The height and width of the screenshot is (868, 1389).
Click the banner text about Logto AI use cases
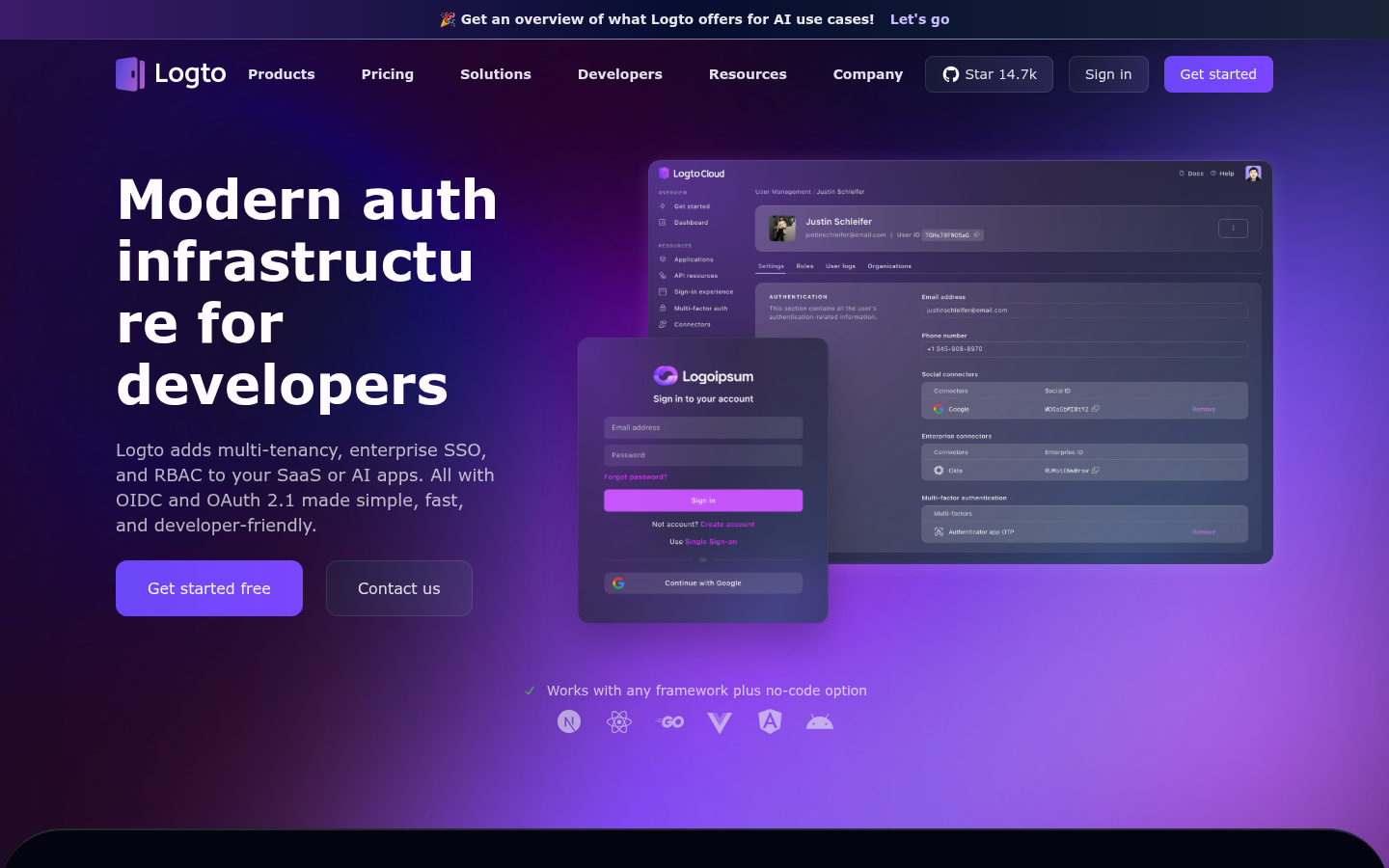[x=667, y=19]
